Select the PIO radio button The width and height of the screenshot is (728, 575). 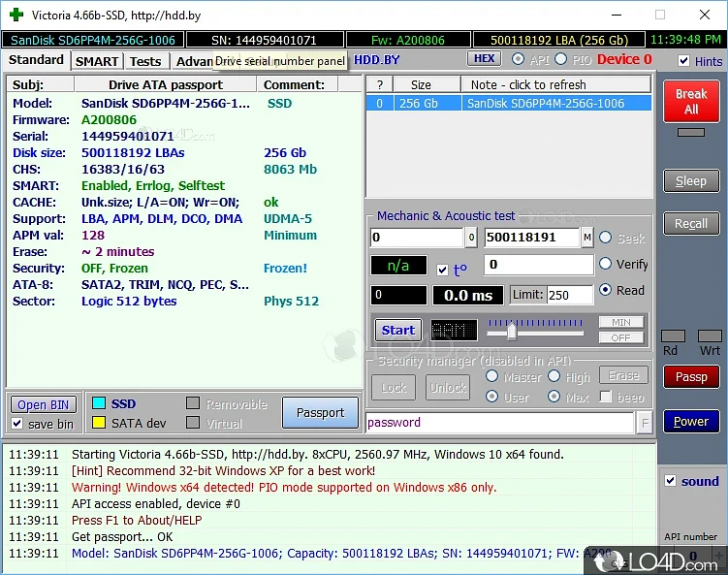[561, 59]
